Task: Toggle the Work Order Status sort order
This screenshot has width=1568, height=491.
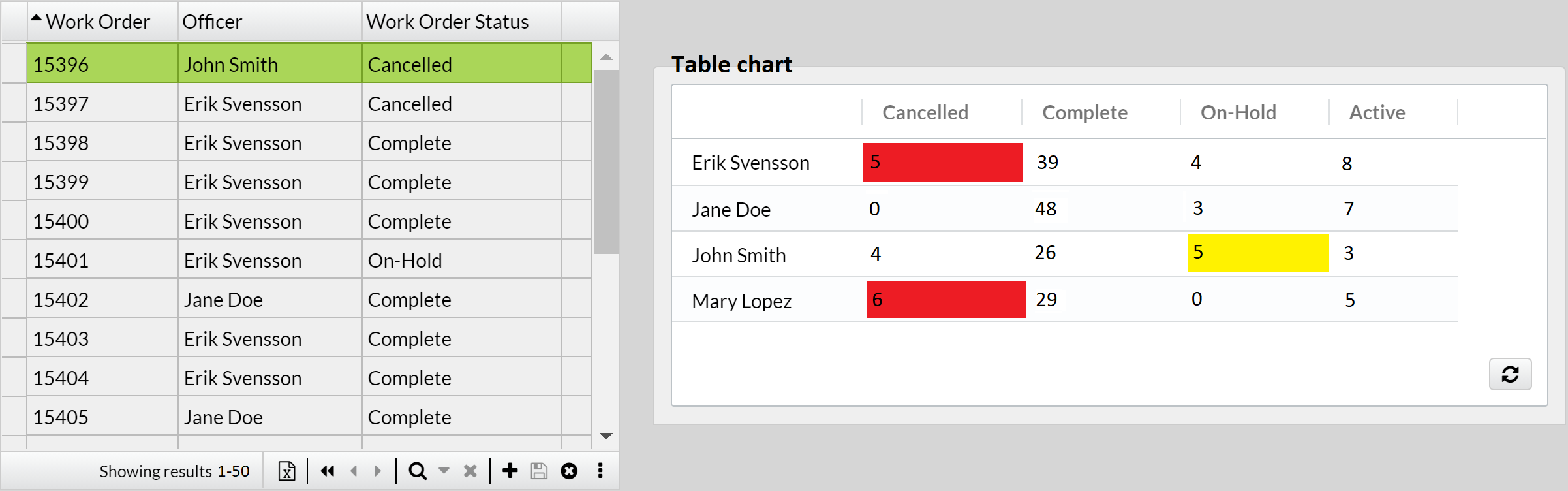Action: tap(448, 21)
